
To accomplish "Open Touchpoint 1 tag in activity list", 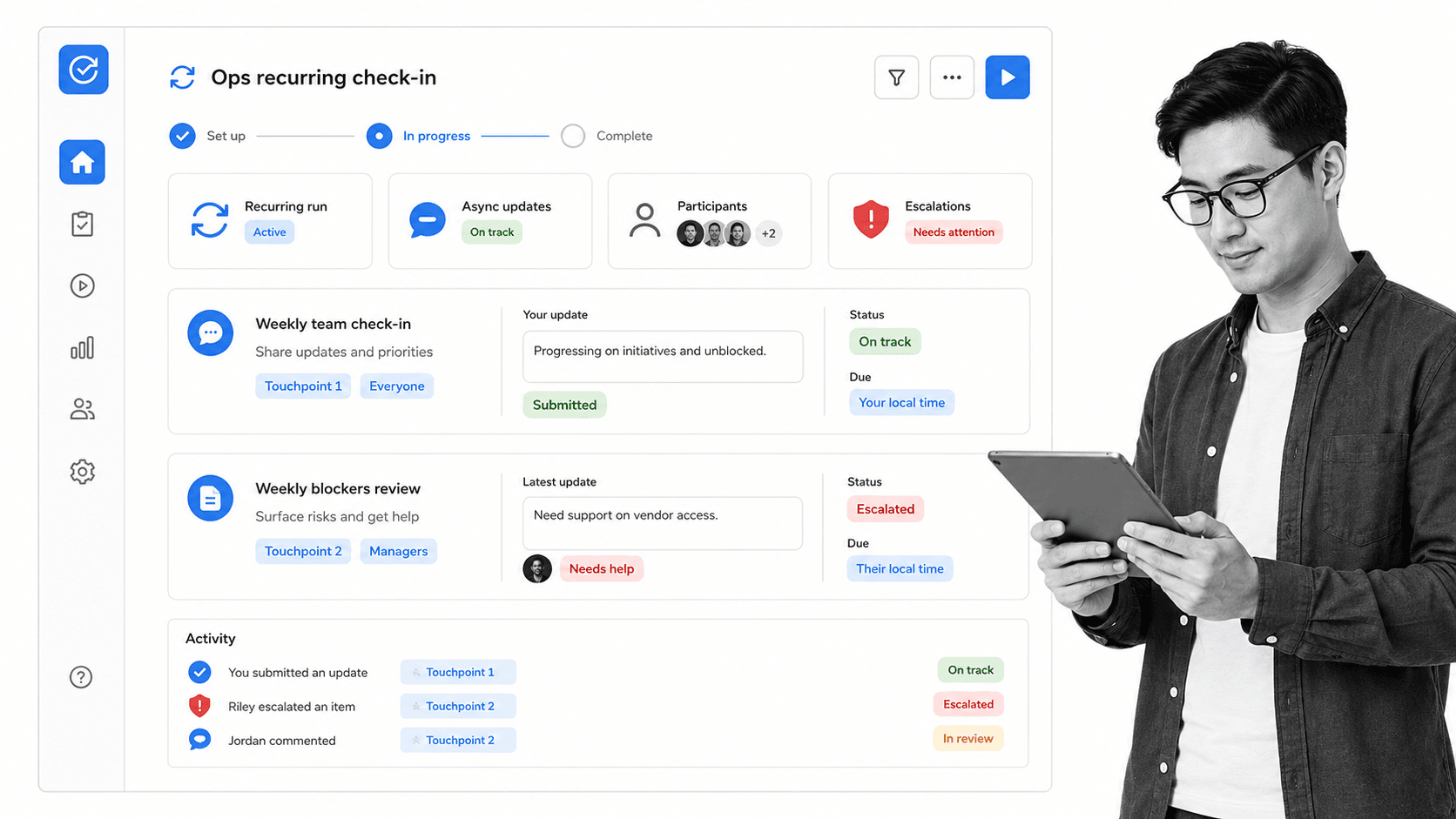I will [x=458, y=672].
